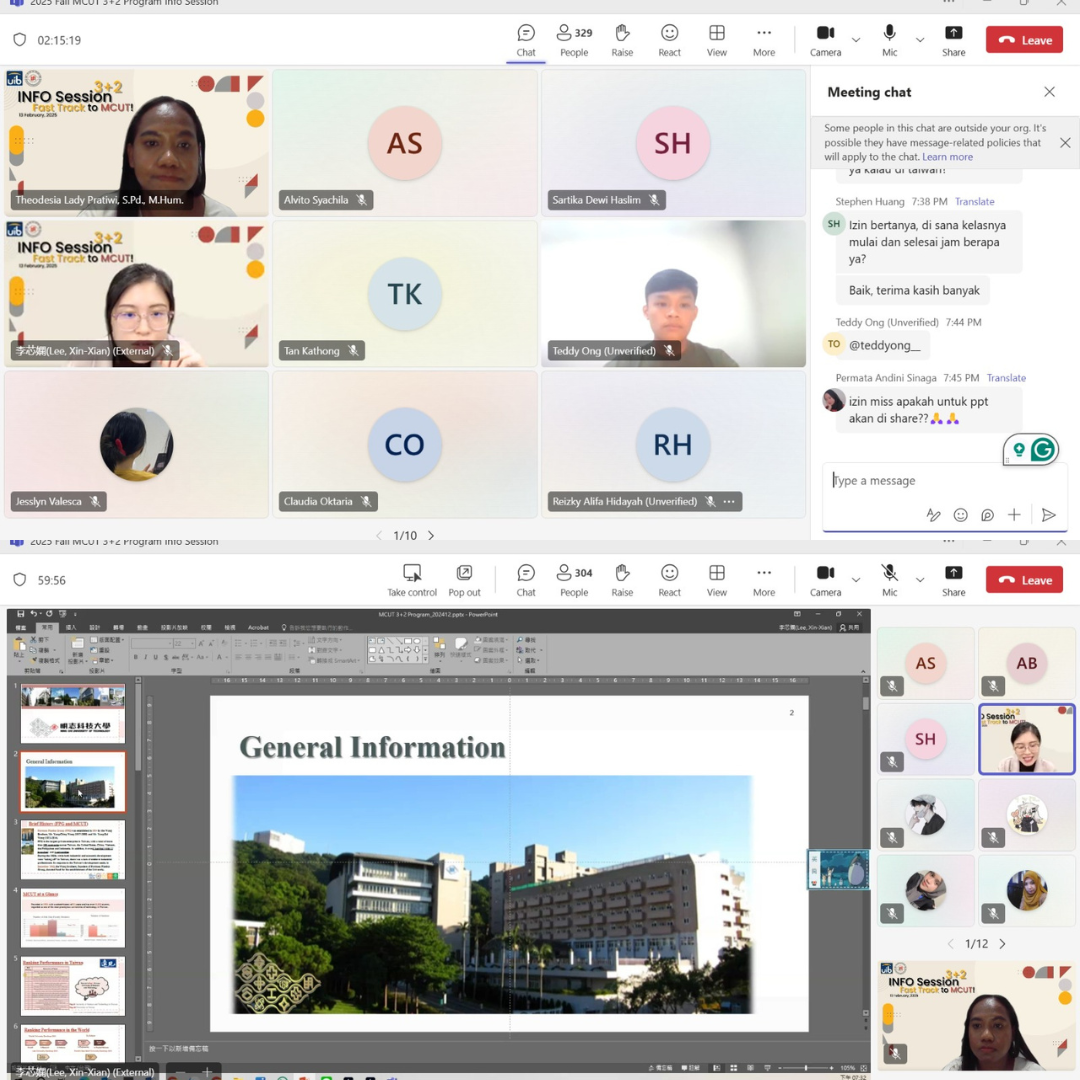
Task: Select Teddy Ong video tile
Action: [x=673, y=294]
